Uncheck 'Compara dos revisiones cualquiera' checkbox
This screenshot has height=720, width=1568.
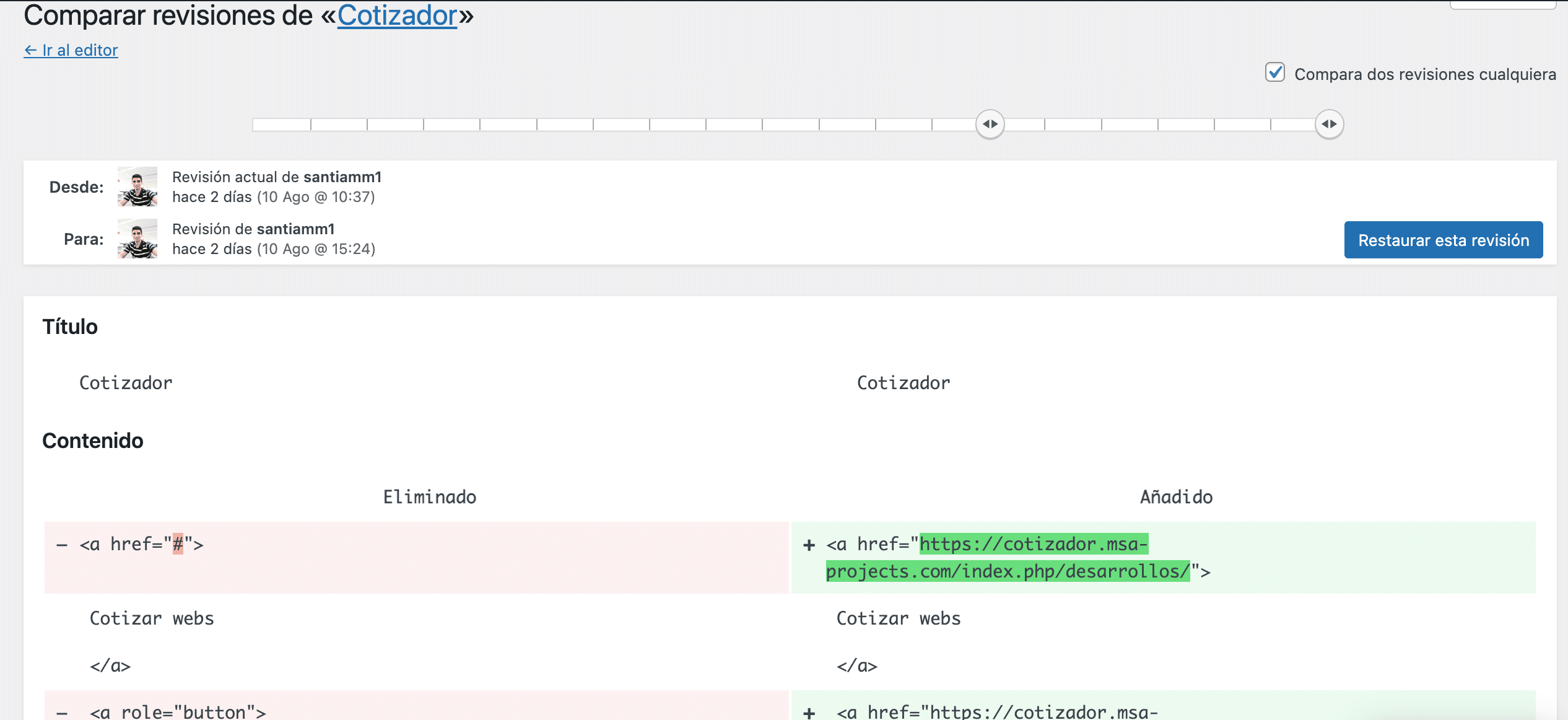coord(1275,72)
